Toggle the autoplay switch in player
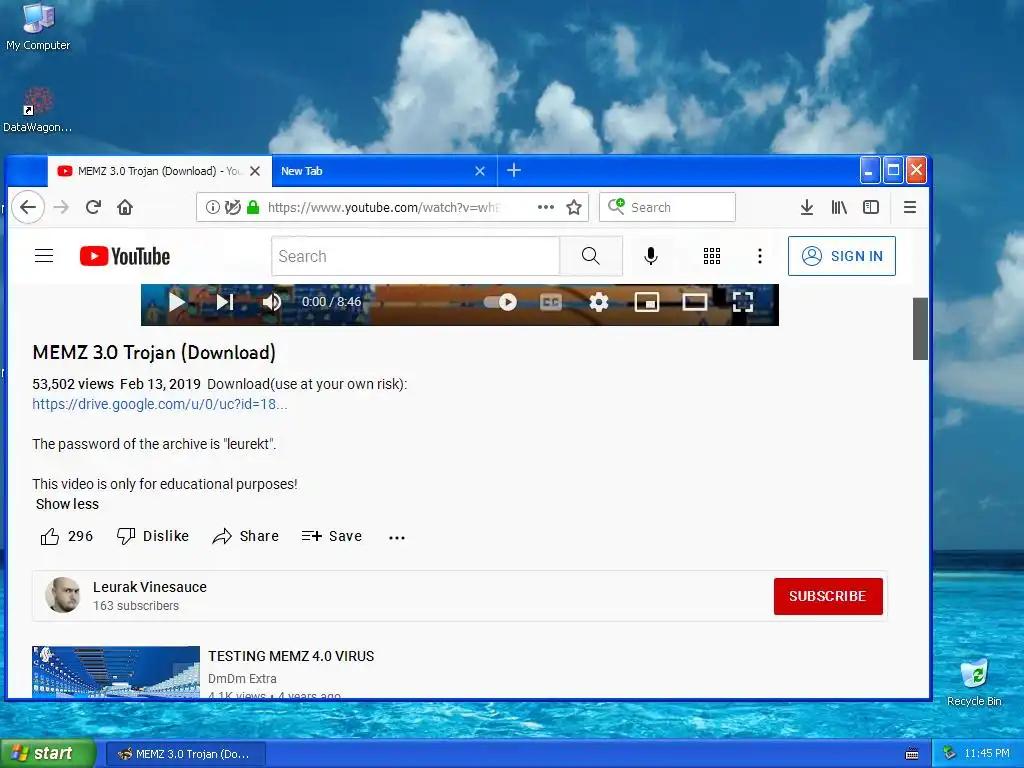The height and width of the screenshot is (768, 1024). coord(501,302)
